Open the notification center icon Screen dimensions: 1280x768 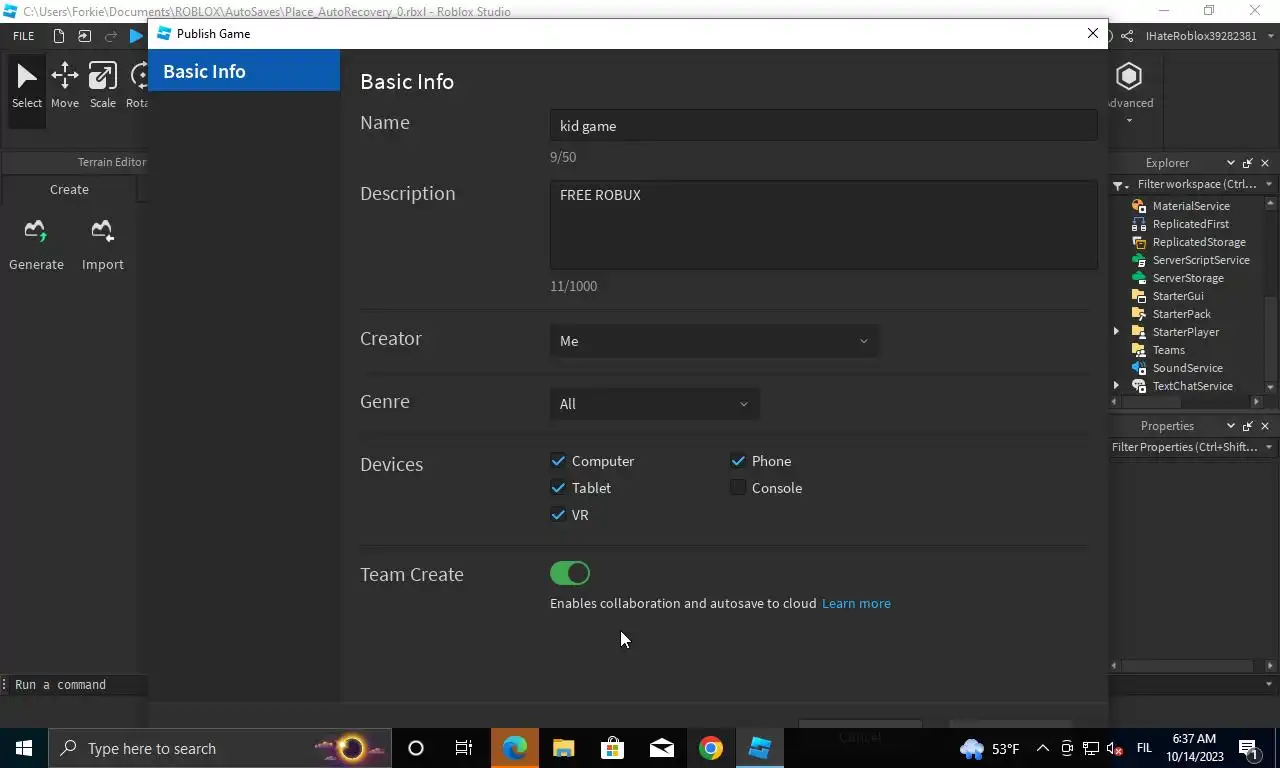tap(1249, 748)
